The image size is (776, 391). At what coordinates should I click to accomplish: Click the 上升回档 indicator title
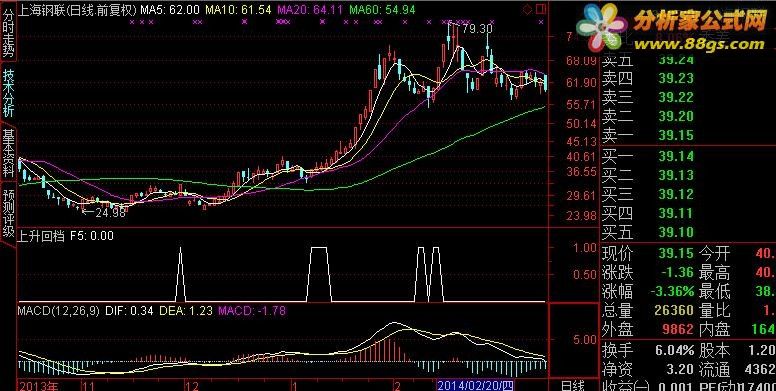click(41, 236)
